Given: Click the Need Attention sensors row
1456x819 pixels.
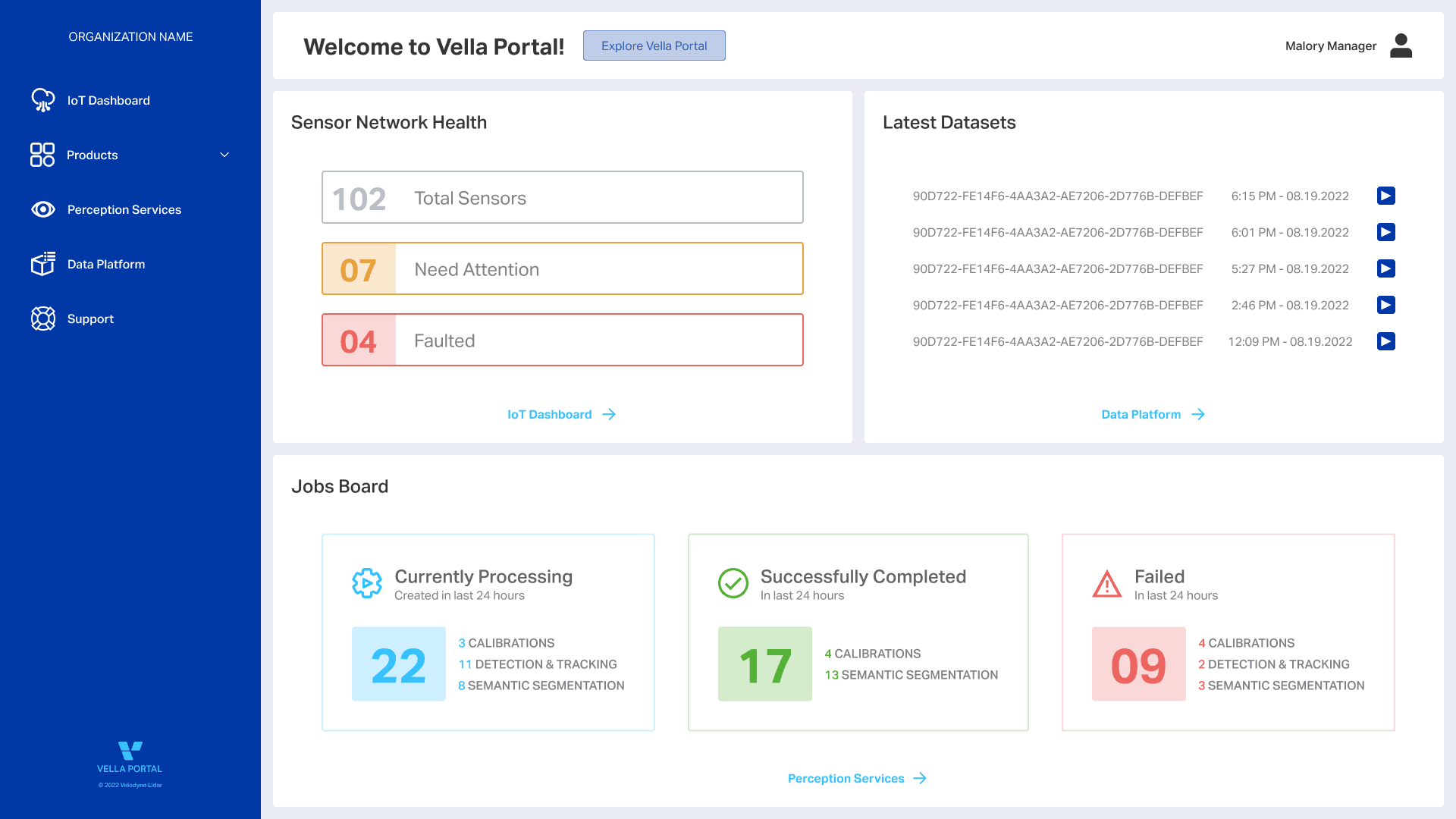Looking at the screenshot, I should click(562, 269).
